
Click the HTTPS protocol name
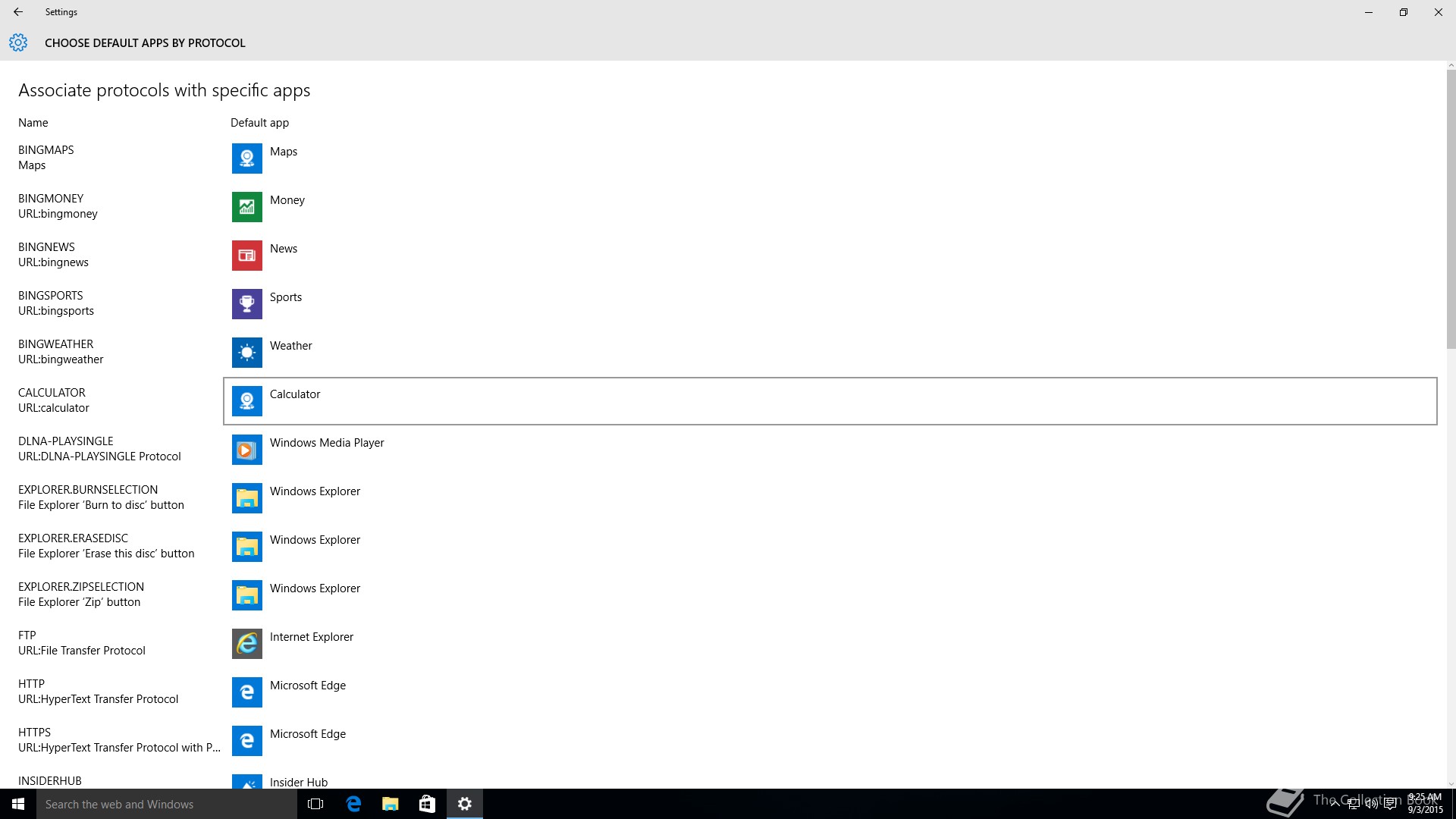(x=34, y=733)
